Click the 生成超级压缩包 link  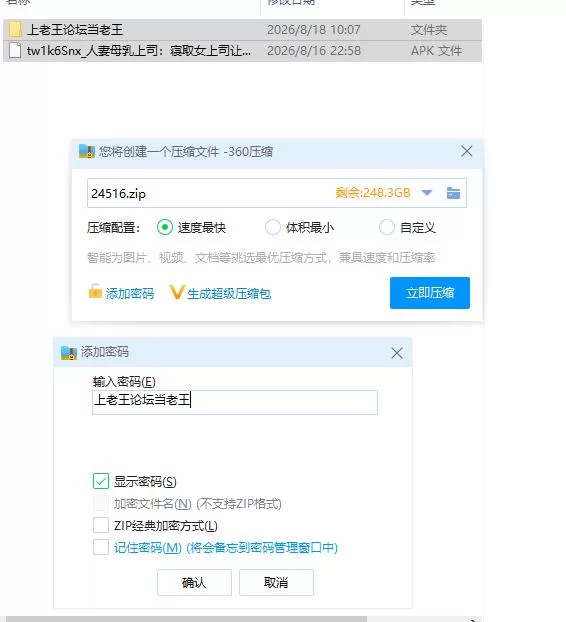(229, 294)
